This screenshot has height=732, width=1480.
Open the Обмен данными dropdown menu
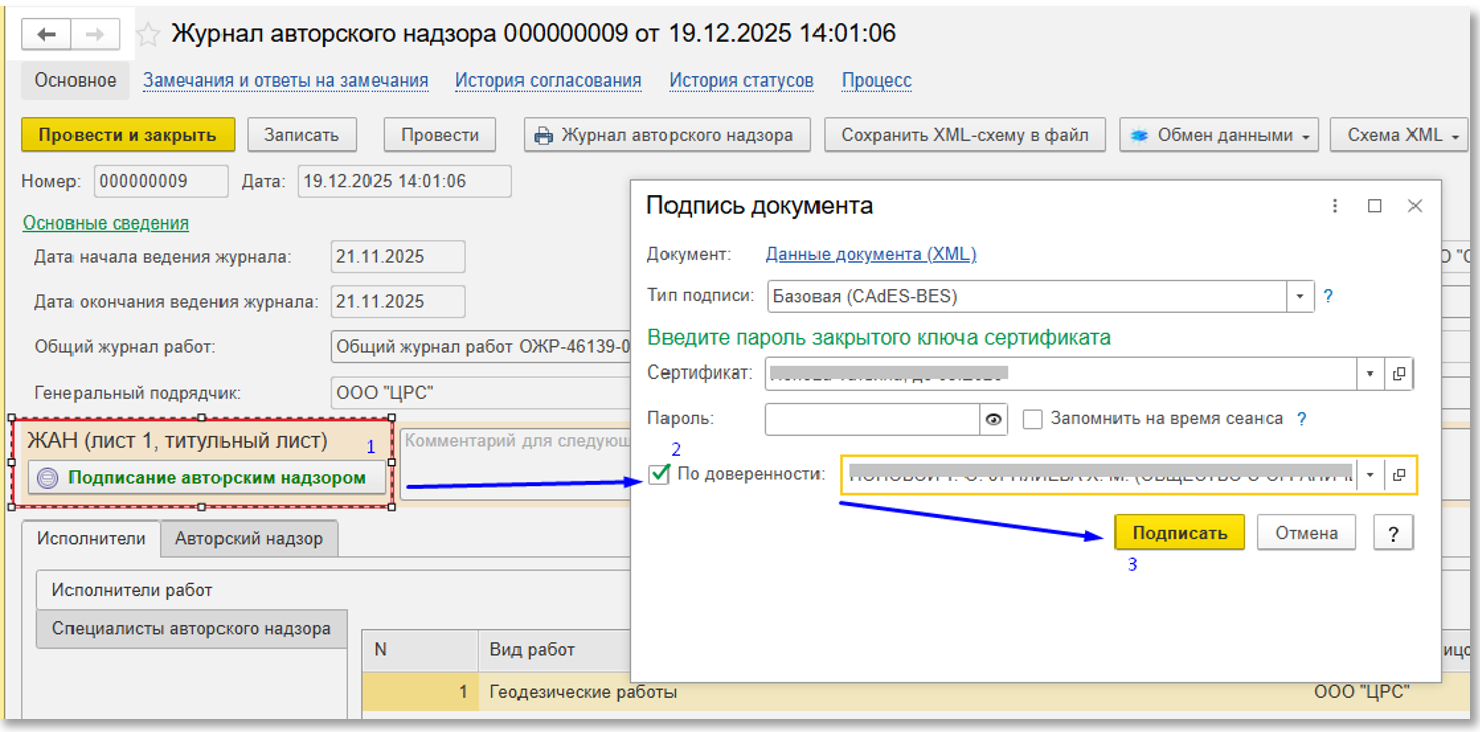[1218, 135]
